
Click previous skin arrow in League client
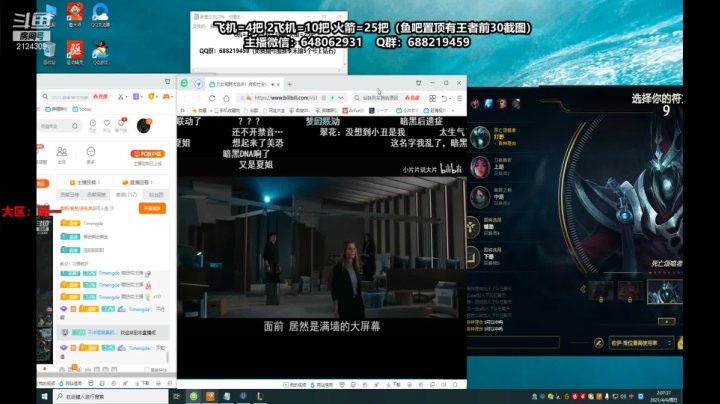click(x=583, y=289)
